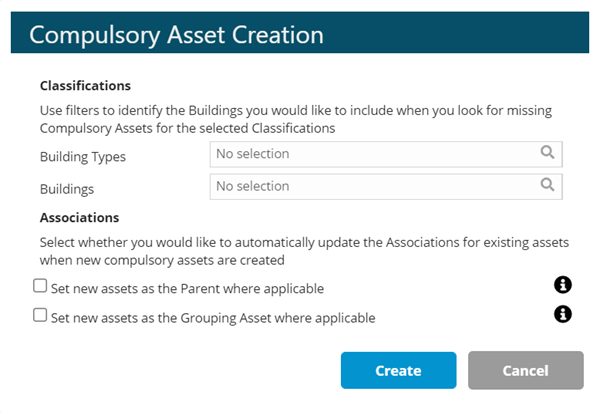
Task: Tick the set-as-Grouping-Asset checkbox
Action: 40,315
